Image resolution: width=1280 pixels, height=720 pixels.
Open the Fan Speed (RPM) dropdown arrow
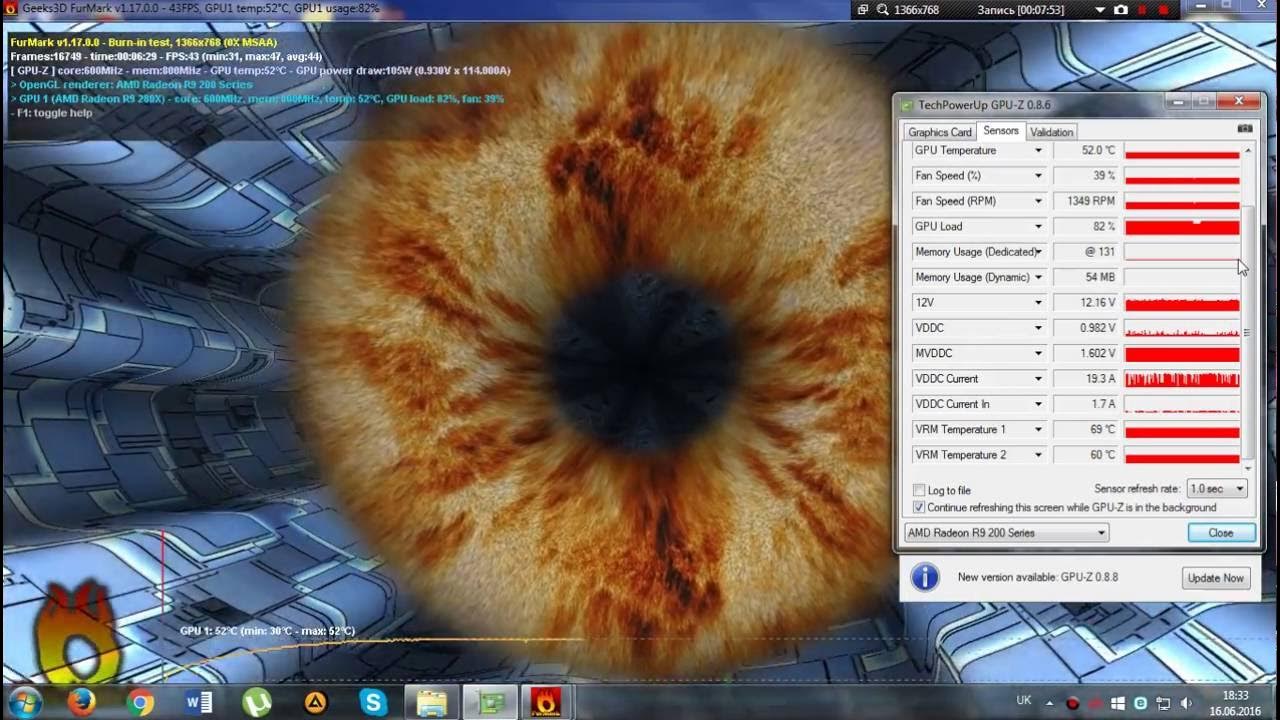1038,201
